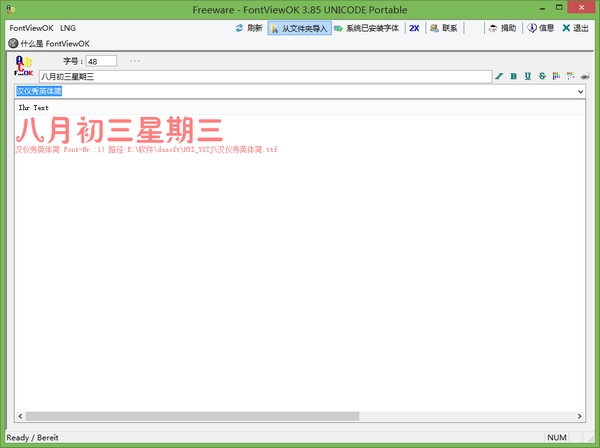
Task: Click the font path line ending 汉仪秀英体简.ttf
Action: coord(146,150)
